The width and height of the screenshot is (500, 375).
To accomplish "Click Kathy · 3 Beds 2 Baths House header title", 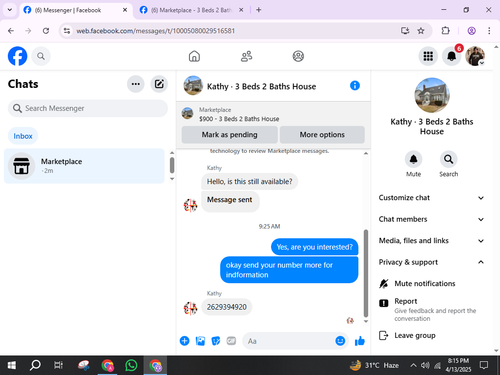I will [261, 87].
